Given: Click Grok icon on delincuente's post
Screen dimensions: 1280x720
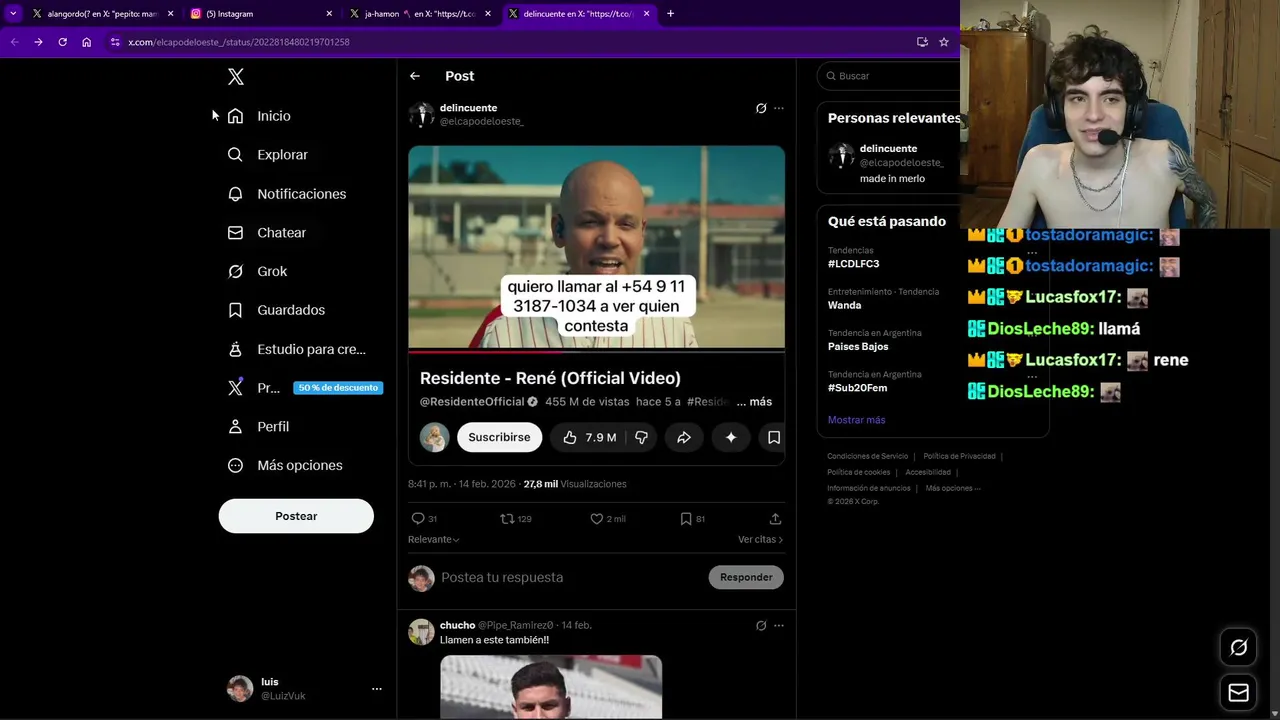Looking at the screenshot, I should pos(761,108).
